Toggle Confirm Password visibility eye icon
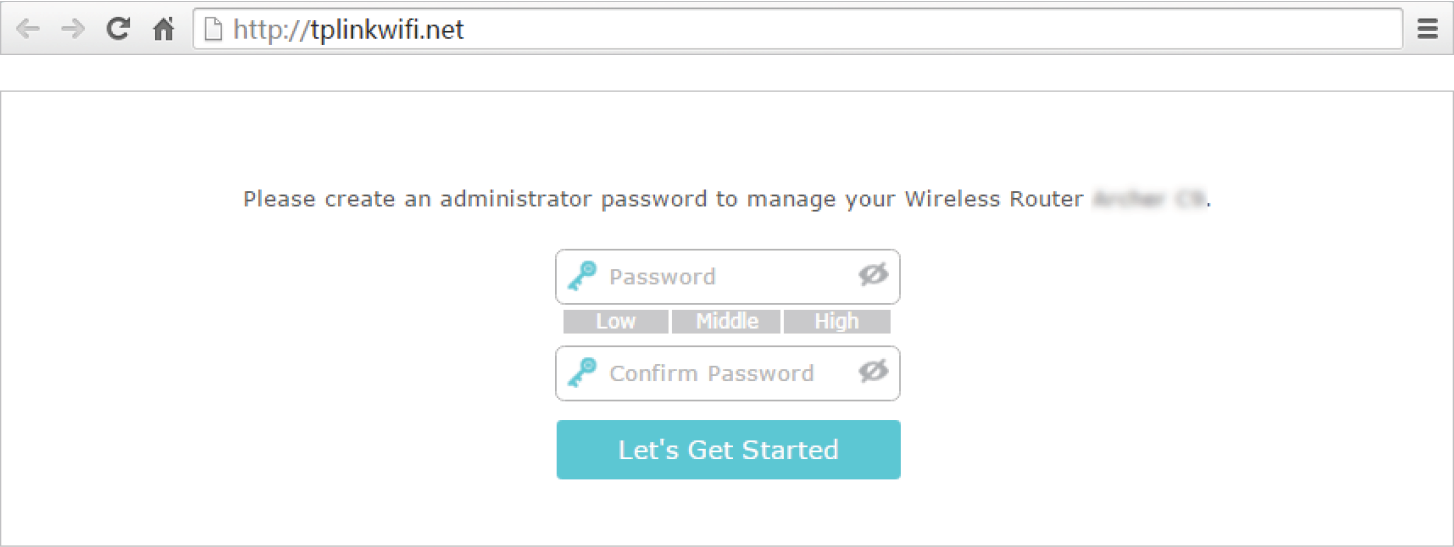This screenshot has height=547, width=1454. (873, 371)
